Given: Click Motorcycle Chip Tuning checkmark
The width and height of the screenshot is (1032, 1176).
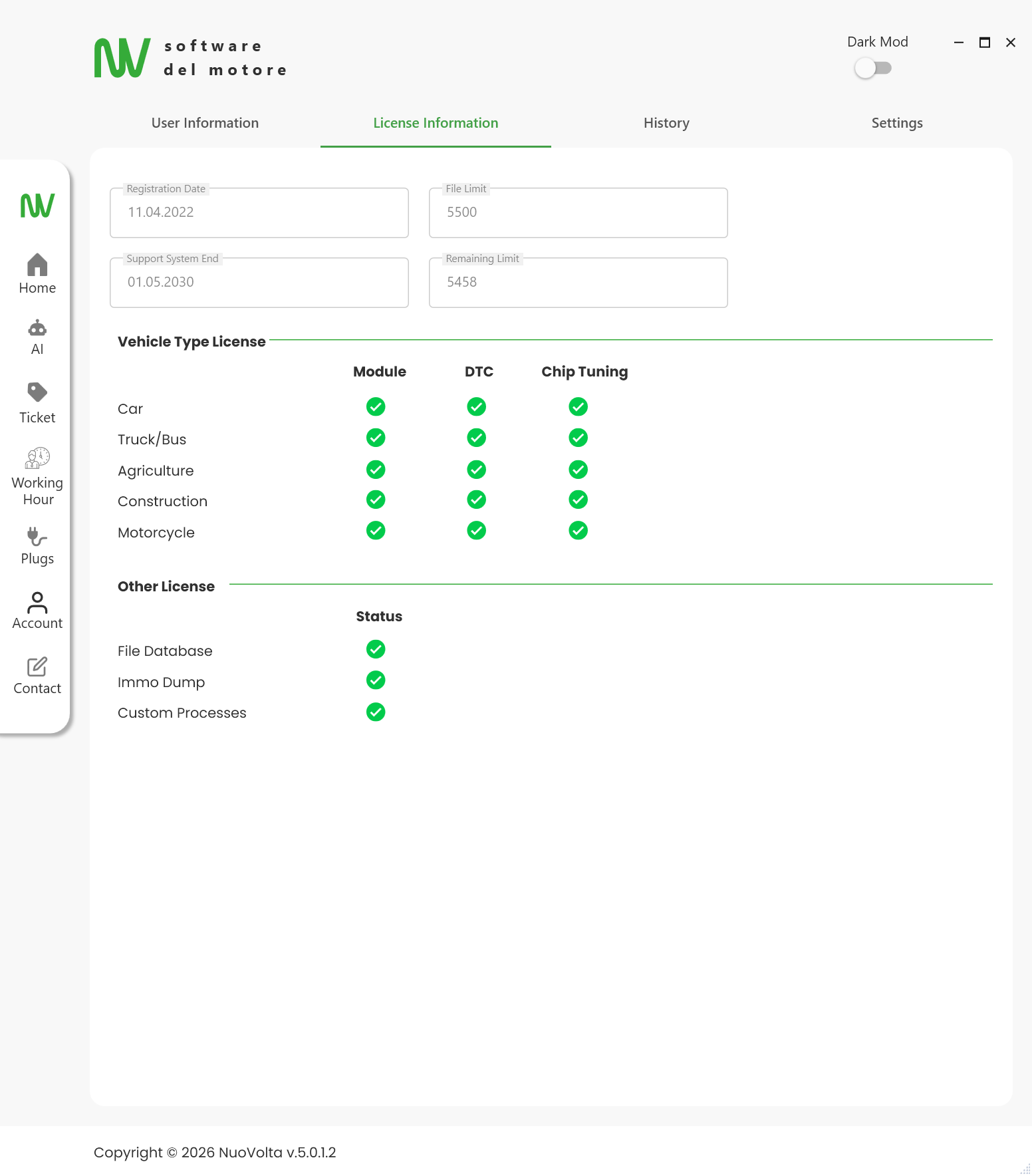Looking at the screenshot, I should click(578, 530).
